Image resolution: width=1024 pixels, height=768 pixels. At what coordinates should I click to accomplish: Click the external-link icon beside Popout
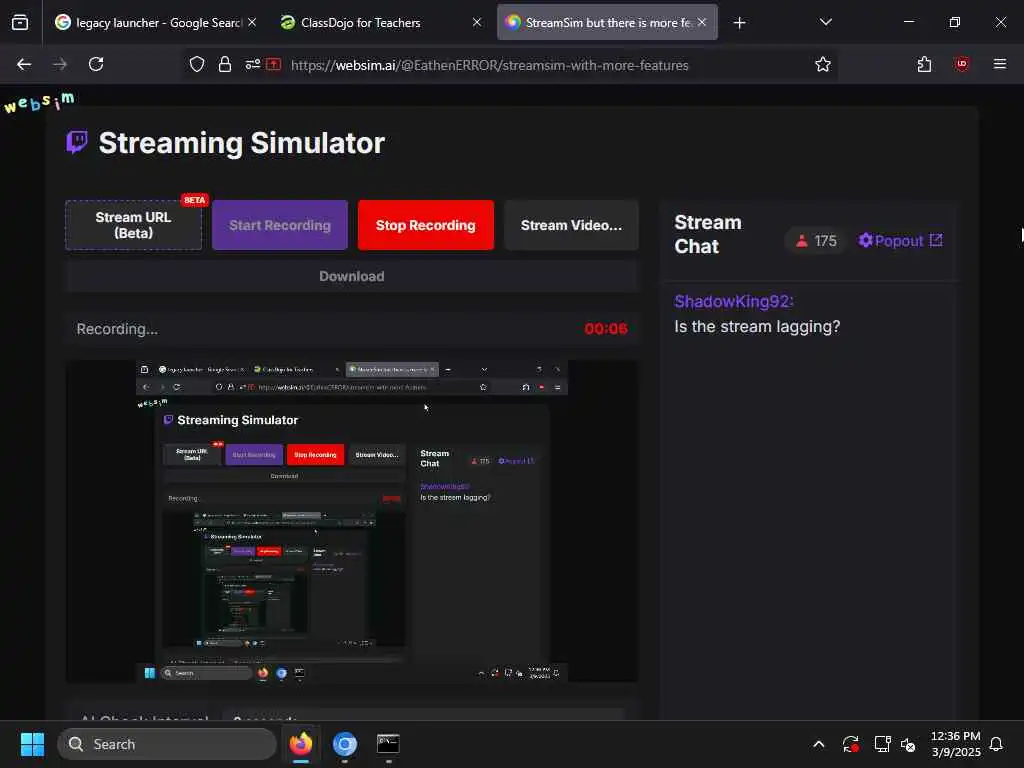[936, 240]
